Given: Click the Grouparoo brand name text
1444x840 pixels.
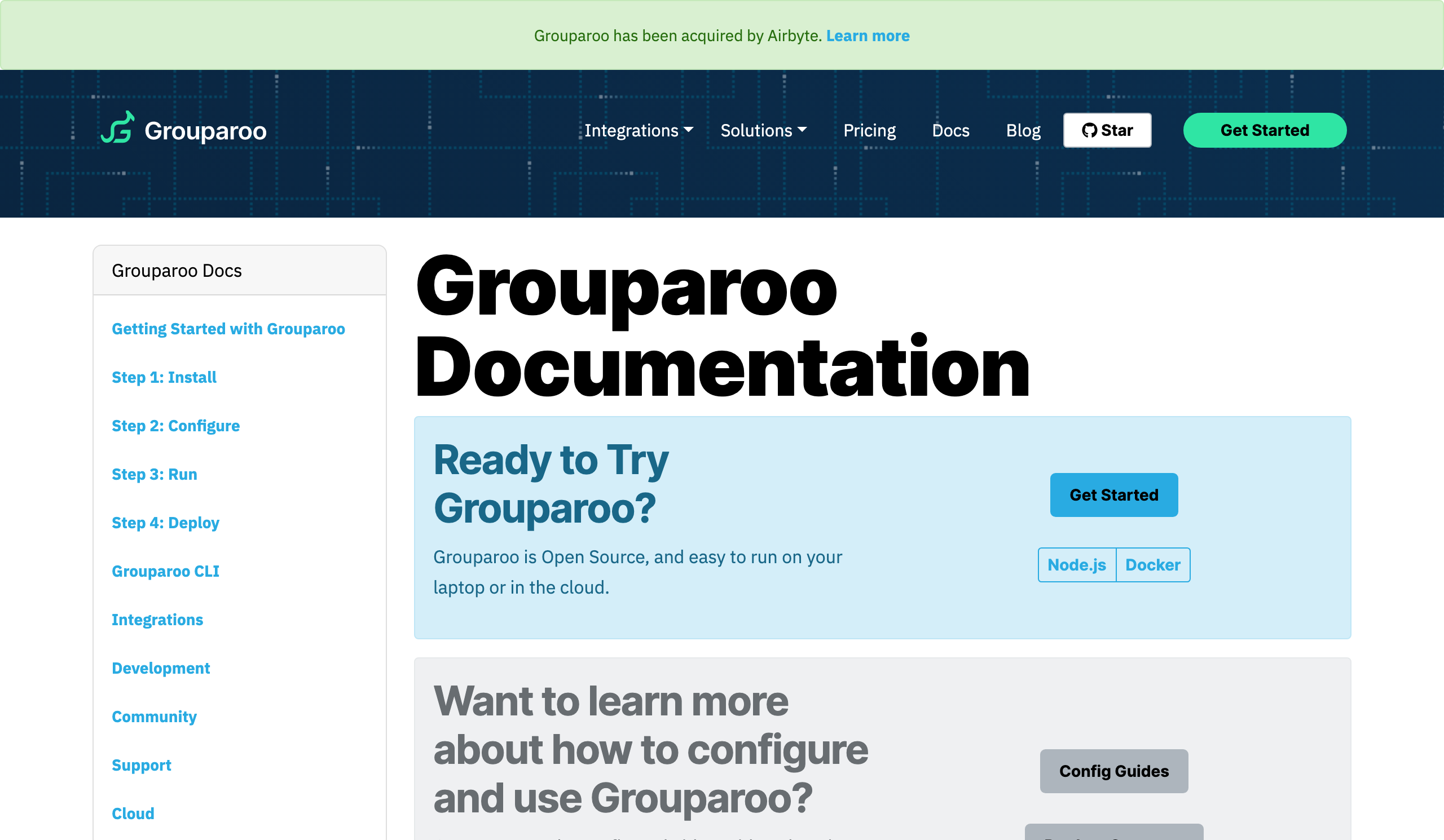Looking at the screenshot, I should tap(205, 131).
